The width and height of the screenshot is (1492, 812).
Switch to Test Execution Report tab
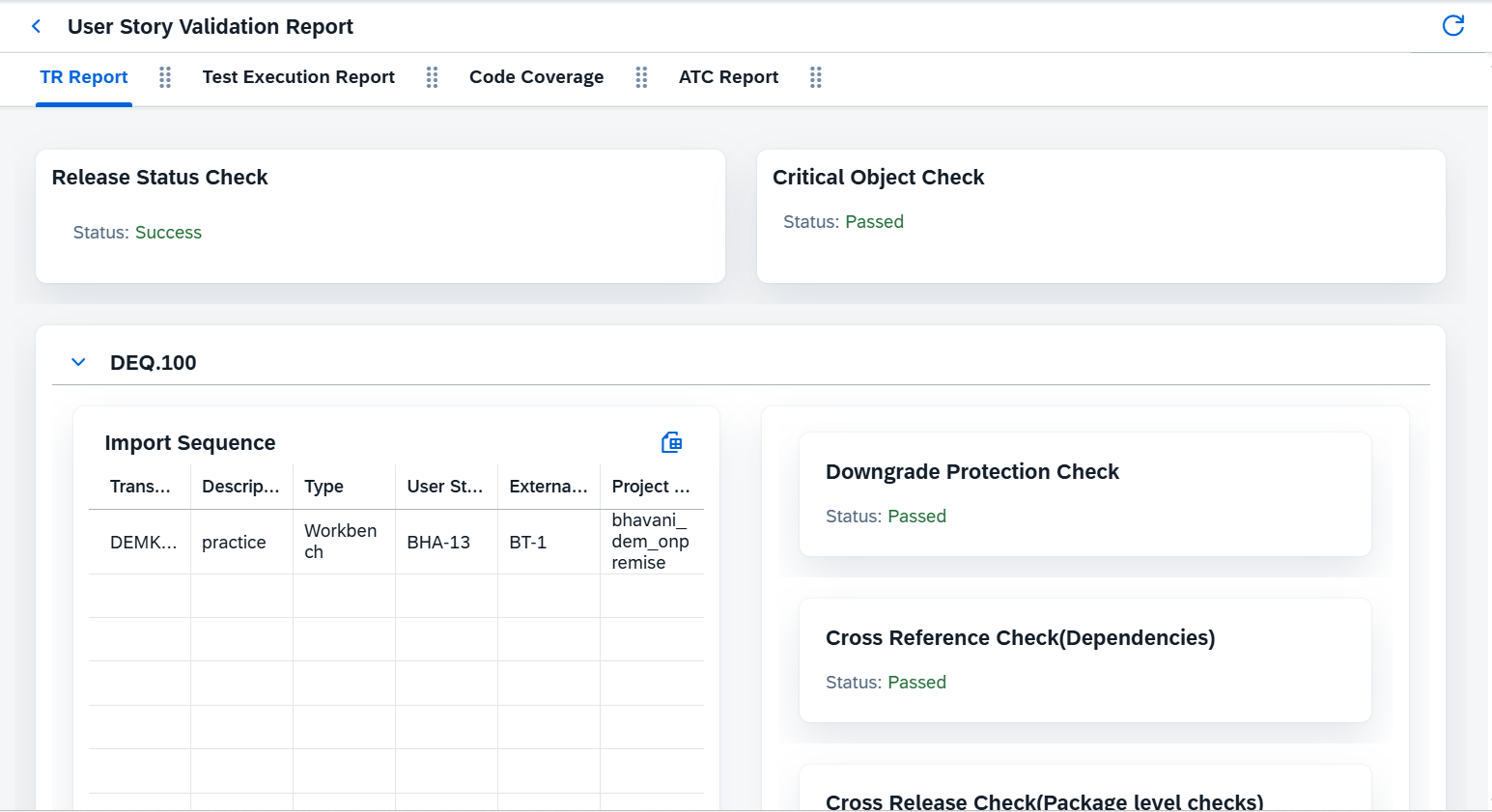(x=298, y=77)
